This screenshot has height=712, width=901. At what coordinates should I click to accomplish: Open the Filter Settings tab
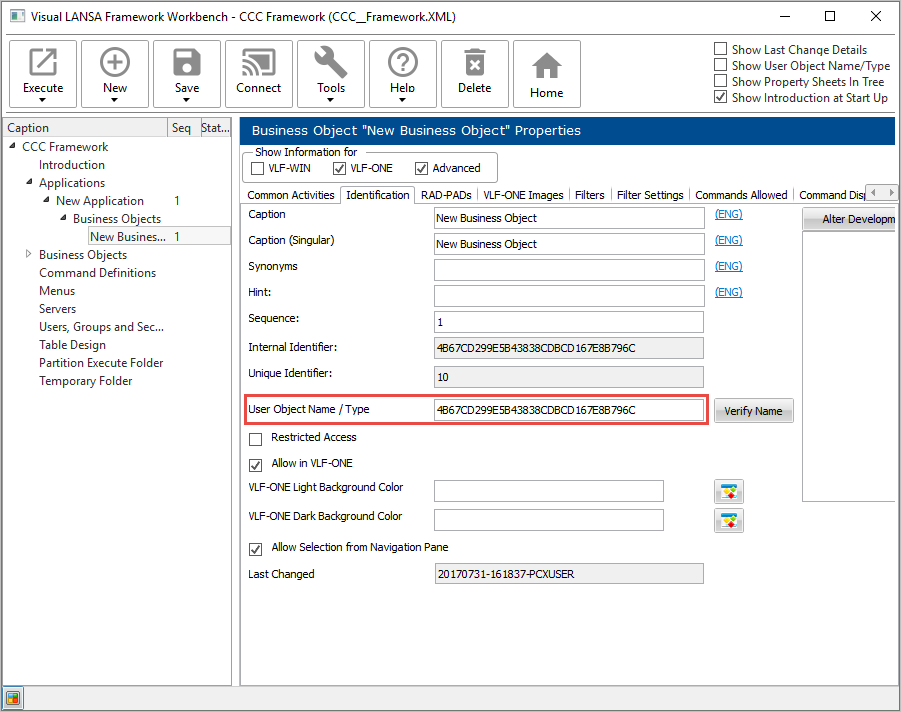coord(650,195)
